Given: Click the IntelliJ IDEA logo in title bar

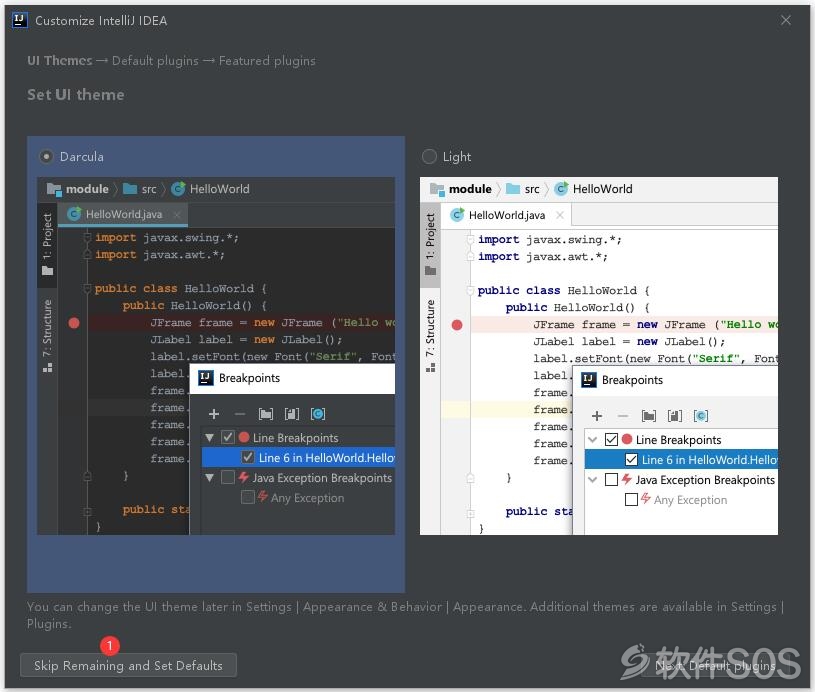Looking at the screenshot, I should [20, 20].
